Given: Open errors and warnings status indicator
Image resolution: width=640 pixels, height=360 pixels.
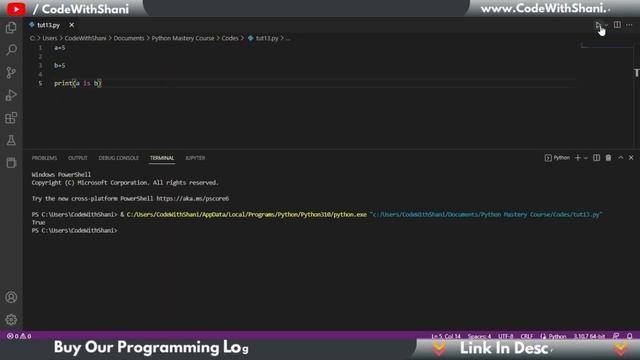Looking at the screenshot, I should 19,336.
